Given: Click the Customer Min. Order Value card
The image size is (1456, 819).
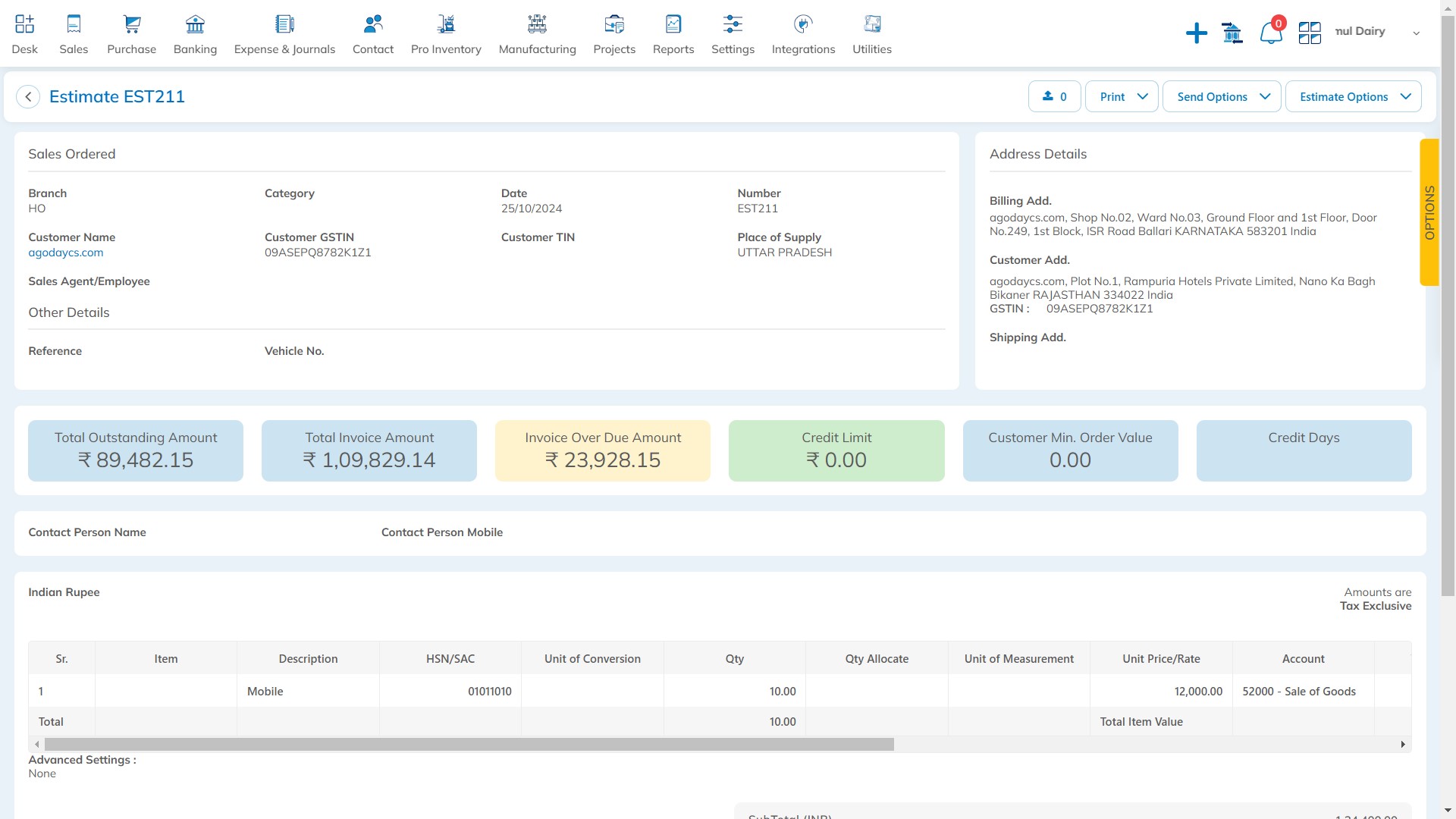Looking at the screenshot, I should (x=1070, y=450).
